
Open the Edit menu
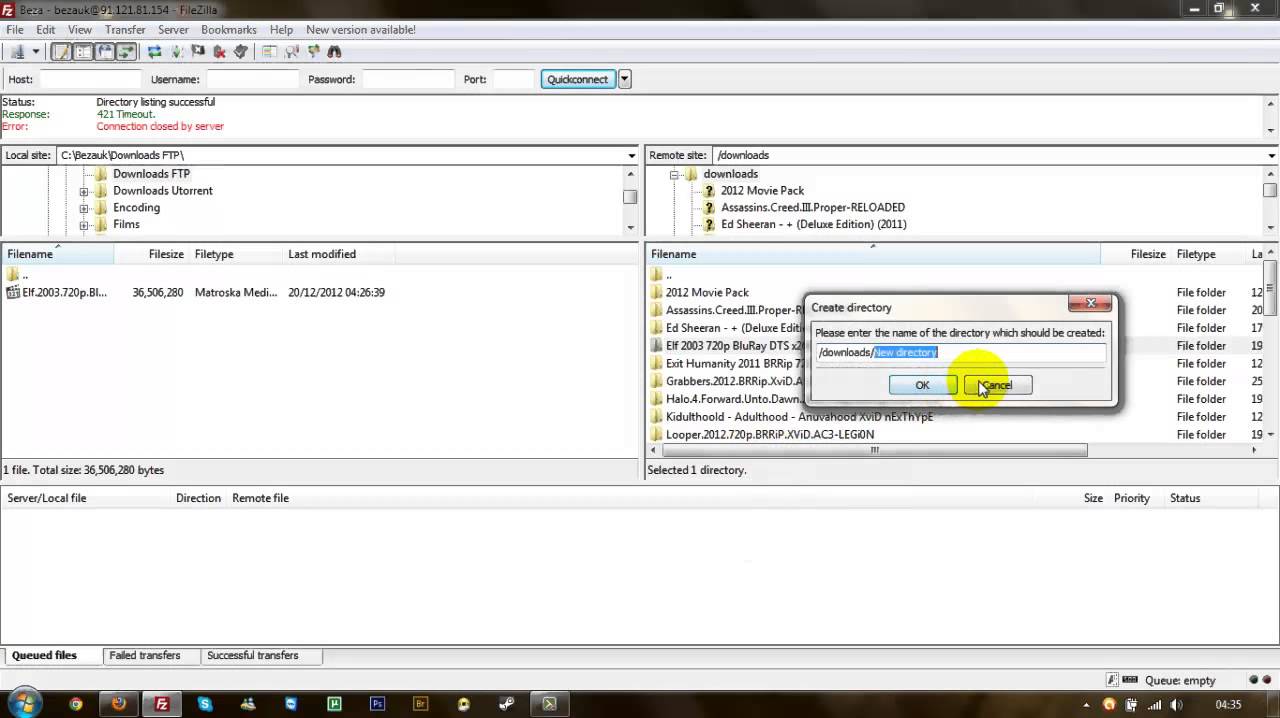46,30
